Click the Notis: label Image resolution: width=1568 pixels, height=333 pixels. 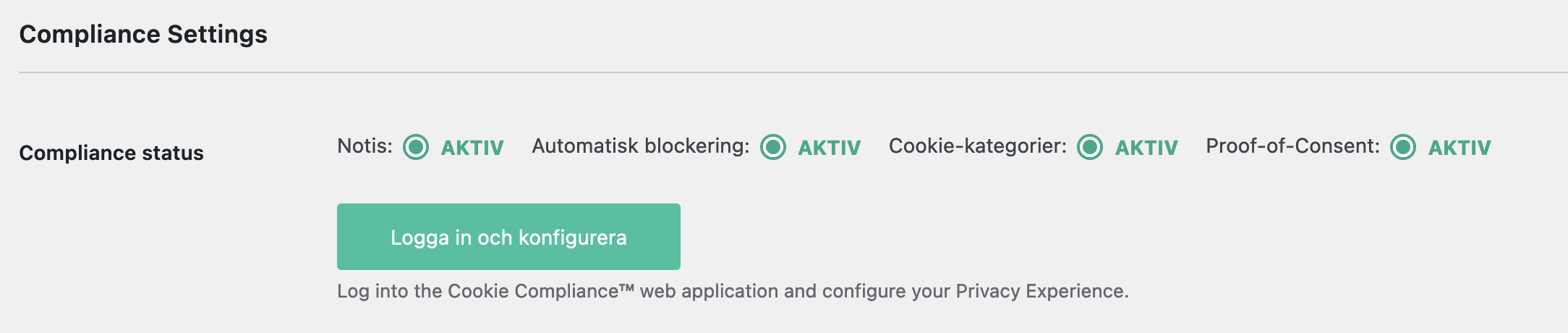pos(365,146)
